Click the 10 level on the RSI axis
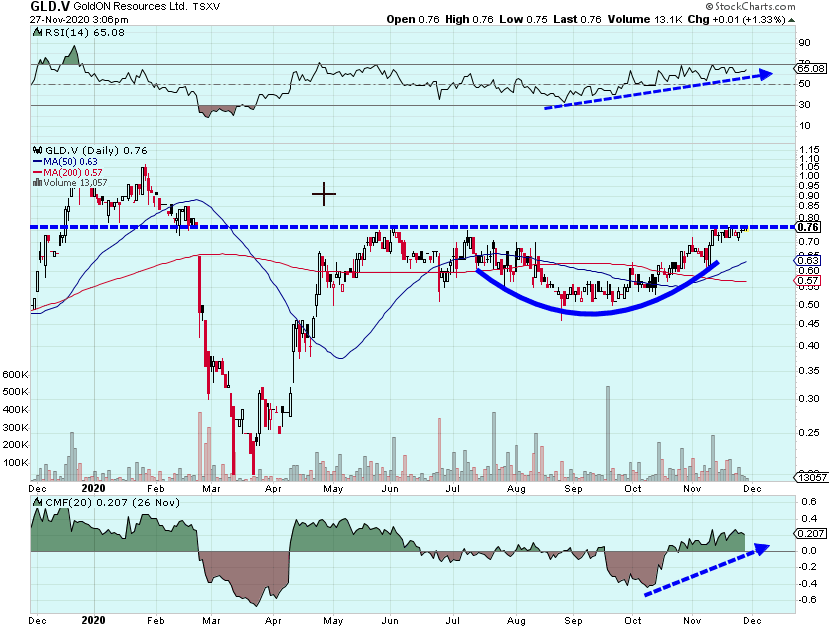The width and height of the screenshot is (829, 627). 805,126
